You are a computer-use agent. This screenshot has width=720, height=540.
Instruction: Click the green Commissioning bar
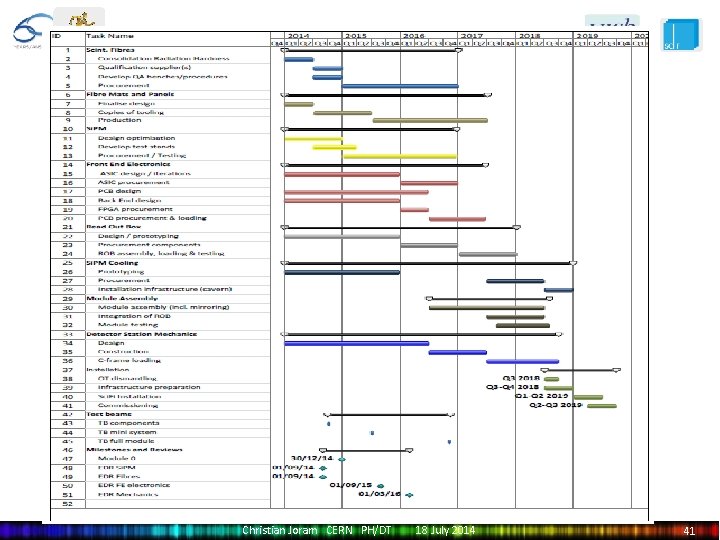[602, 406]
